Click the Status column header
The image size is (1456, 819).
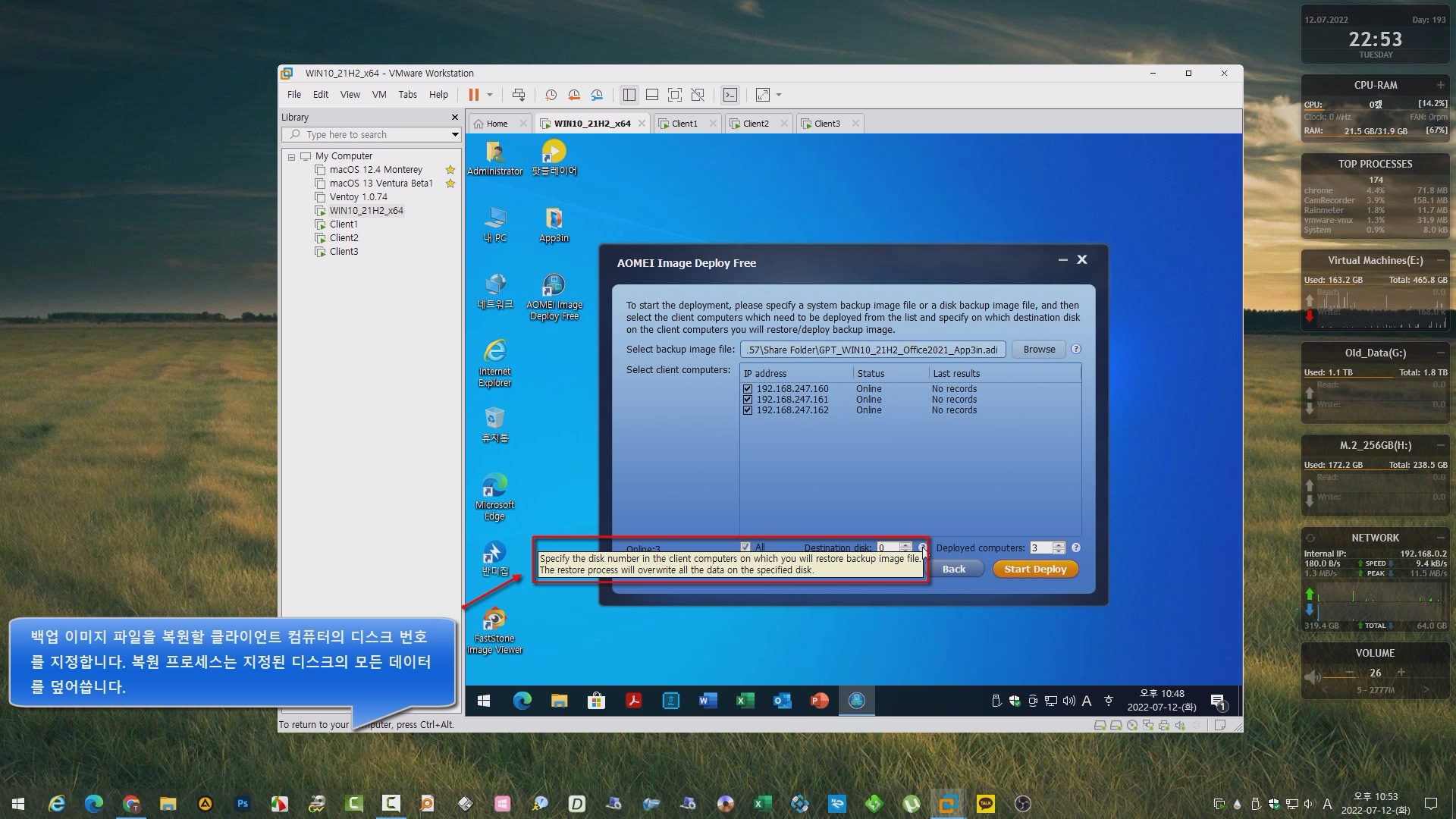pyautogui.click(x=891, y=374)
